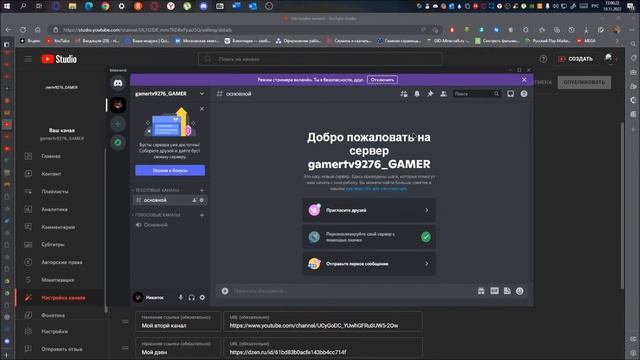Open the user profile avatar in the Discord user panel
Screen dimensions: 640x360
point(138,298)
